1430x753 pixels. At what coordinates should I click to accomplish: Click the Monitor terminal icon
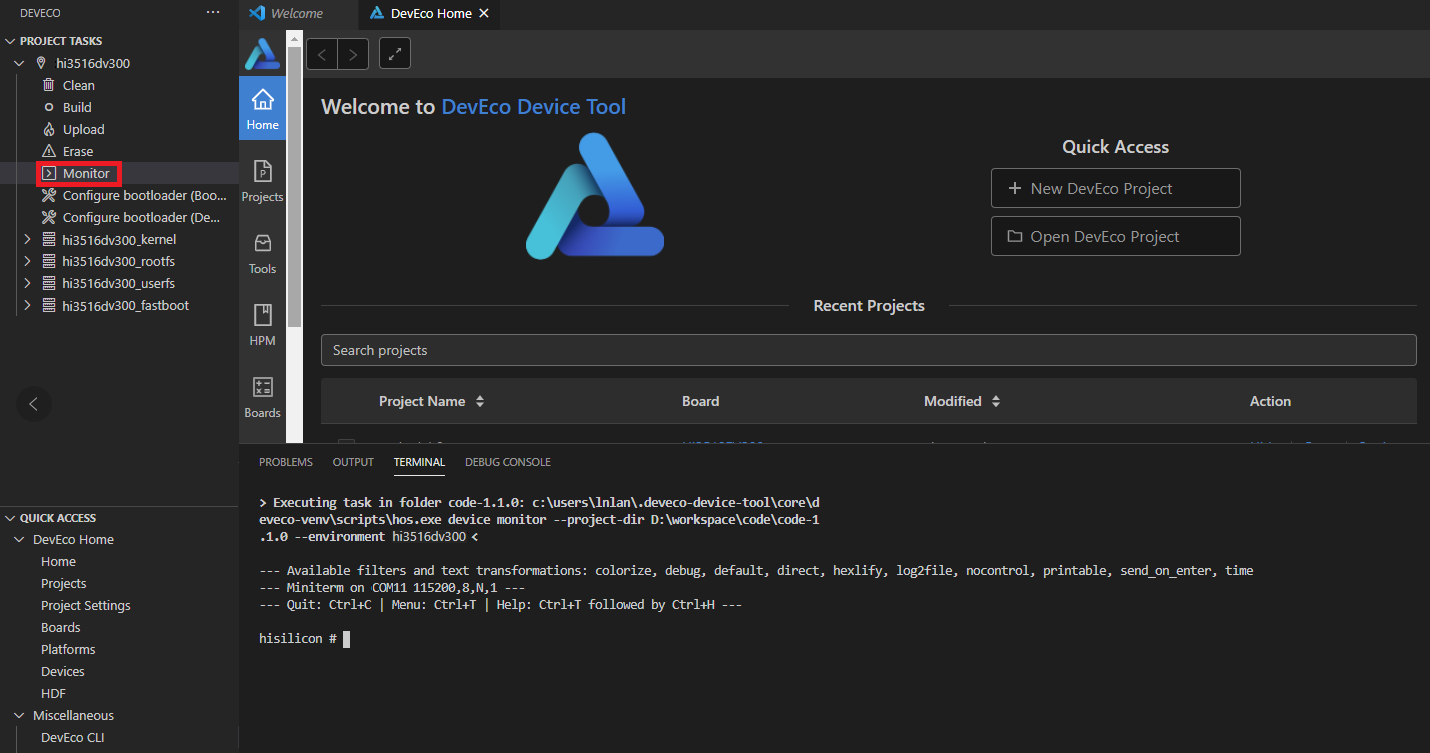(48, 173)
